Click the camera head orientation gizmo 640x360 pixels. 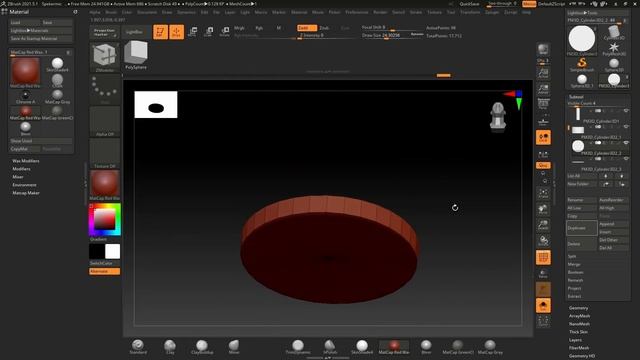[x=498, y=117]
